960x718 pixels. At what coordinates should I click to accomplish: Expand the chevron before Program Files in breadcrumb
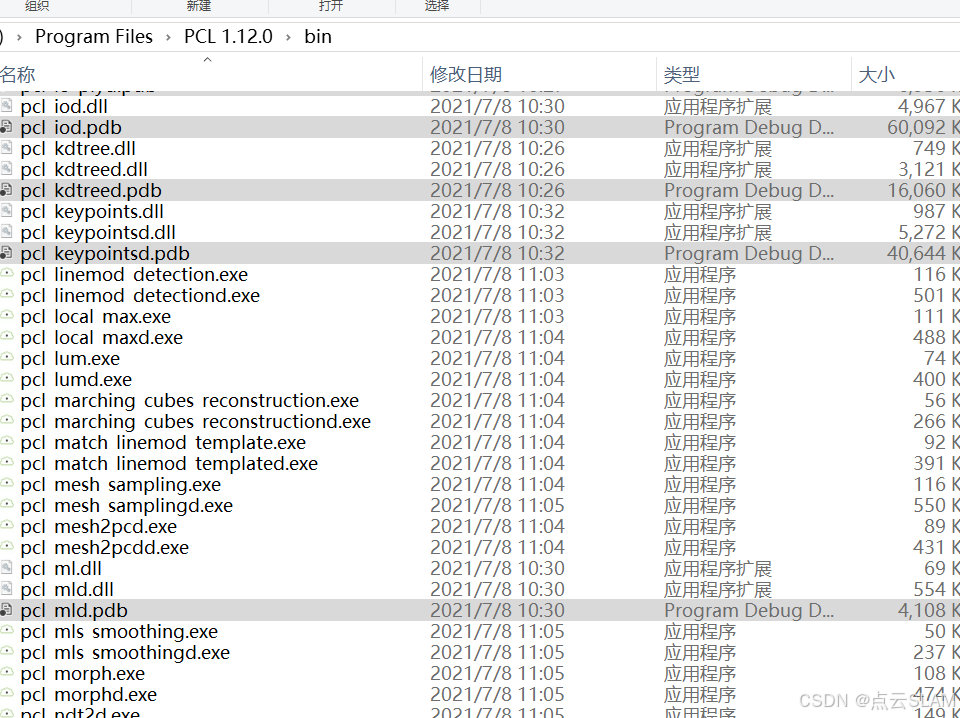click(x=20, y=37)
